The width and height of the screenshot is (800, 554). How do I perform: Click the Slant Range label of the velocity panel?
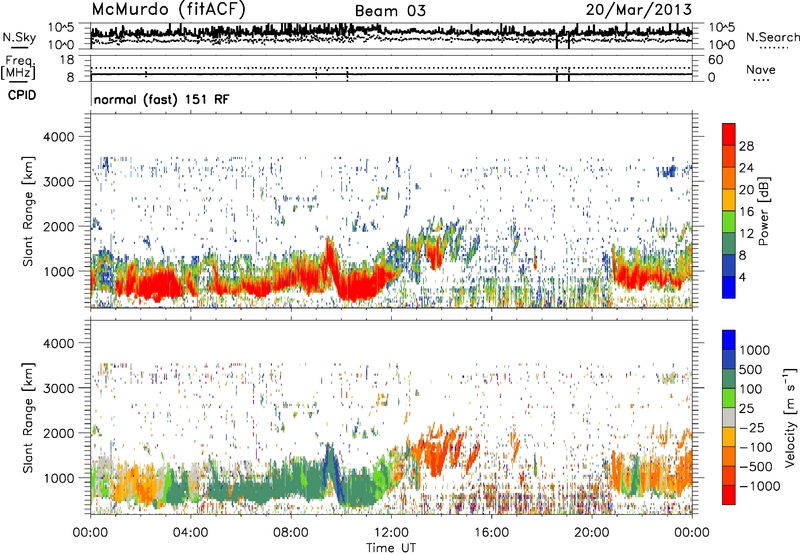pos(28,417)
